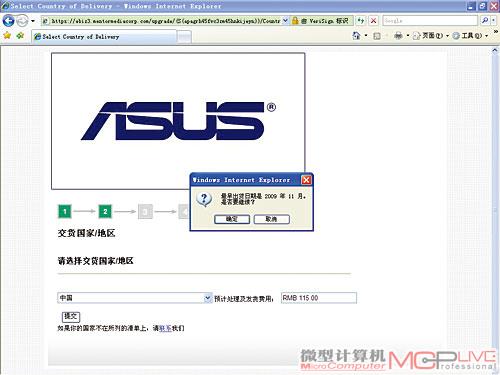Click the Feeds icon in the toolbar
Image resolution: width=500 pixels, height=375 pixels.
click(377, 36)
